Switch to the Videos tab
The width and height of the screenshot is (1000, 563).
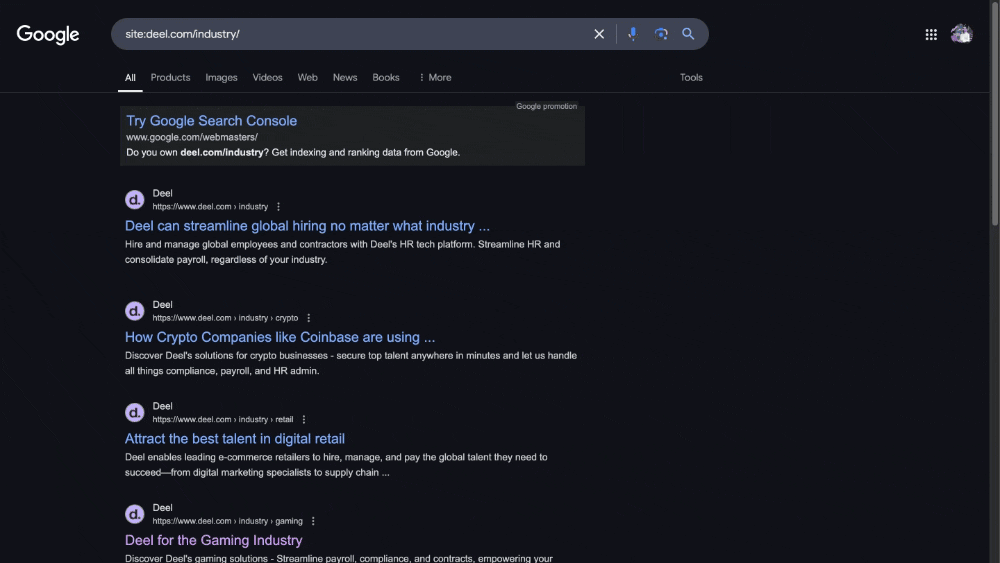coord(267,78)
